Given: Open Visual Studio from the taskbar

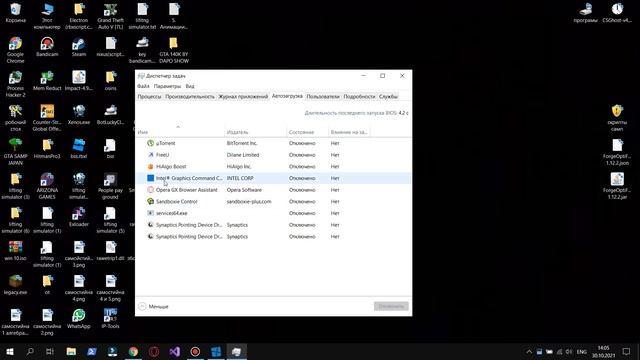Looking at the screenshot, I should [175, 351].
